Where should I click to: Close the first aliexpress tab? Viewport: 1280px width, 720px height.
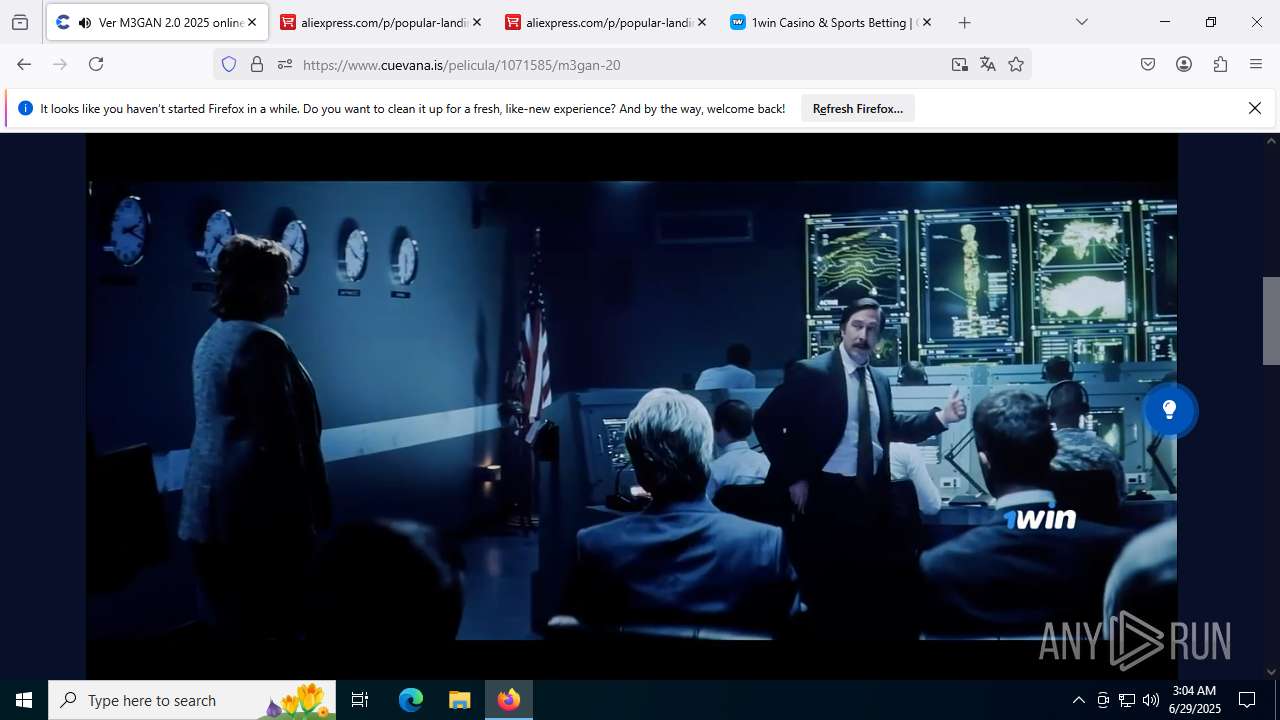(x=477, y=22)
